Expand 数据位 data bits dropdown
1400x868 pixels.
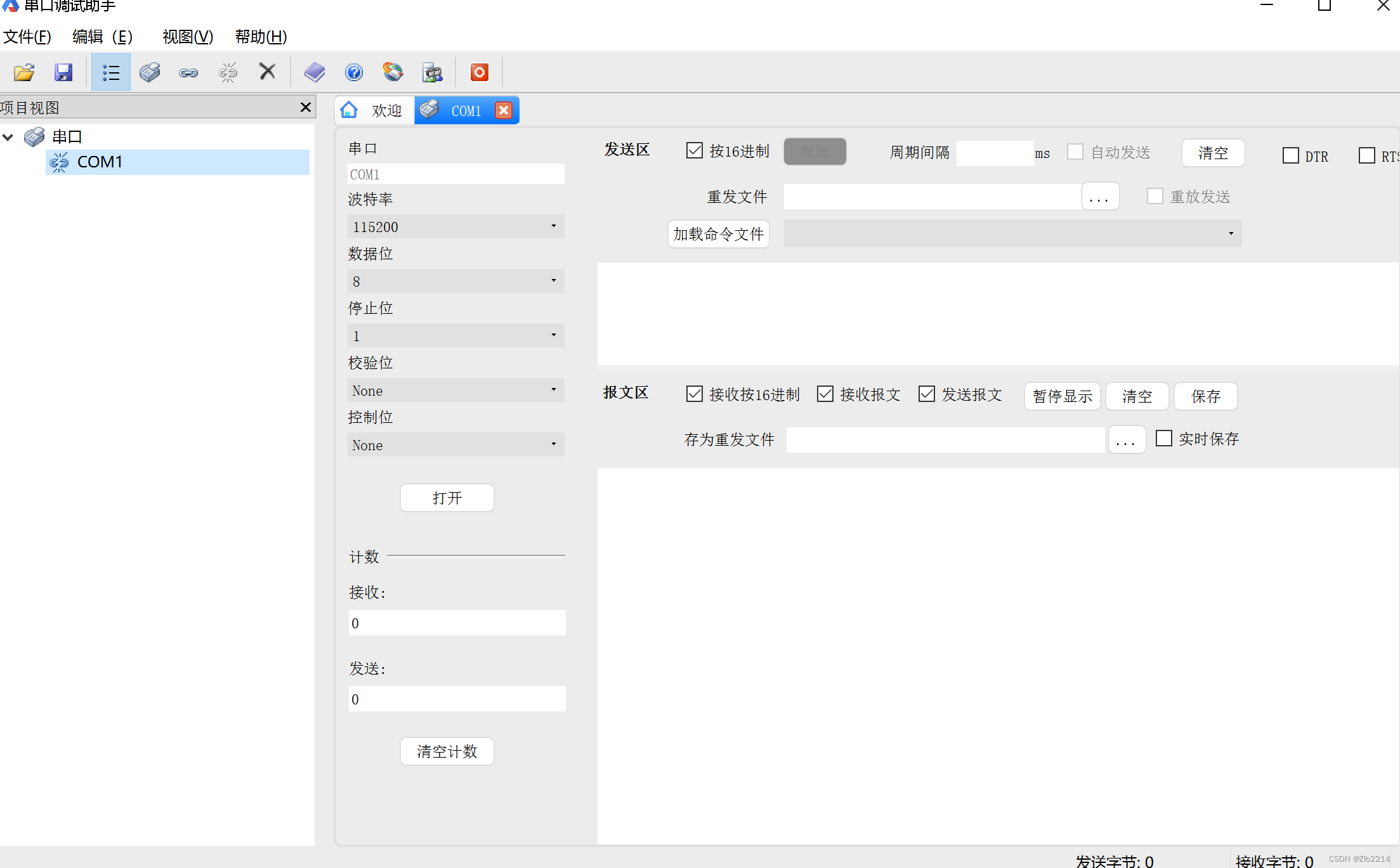pyautogui.click(x=553, y=281)
